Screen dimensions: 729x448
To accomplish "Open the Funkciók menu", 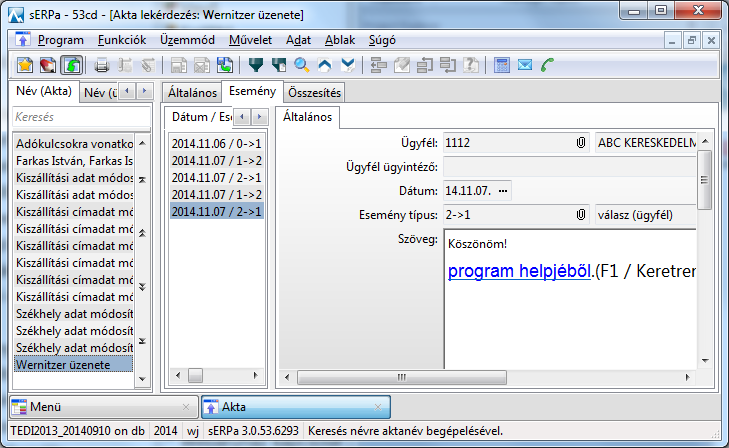I will pos(122,40).
